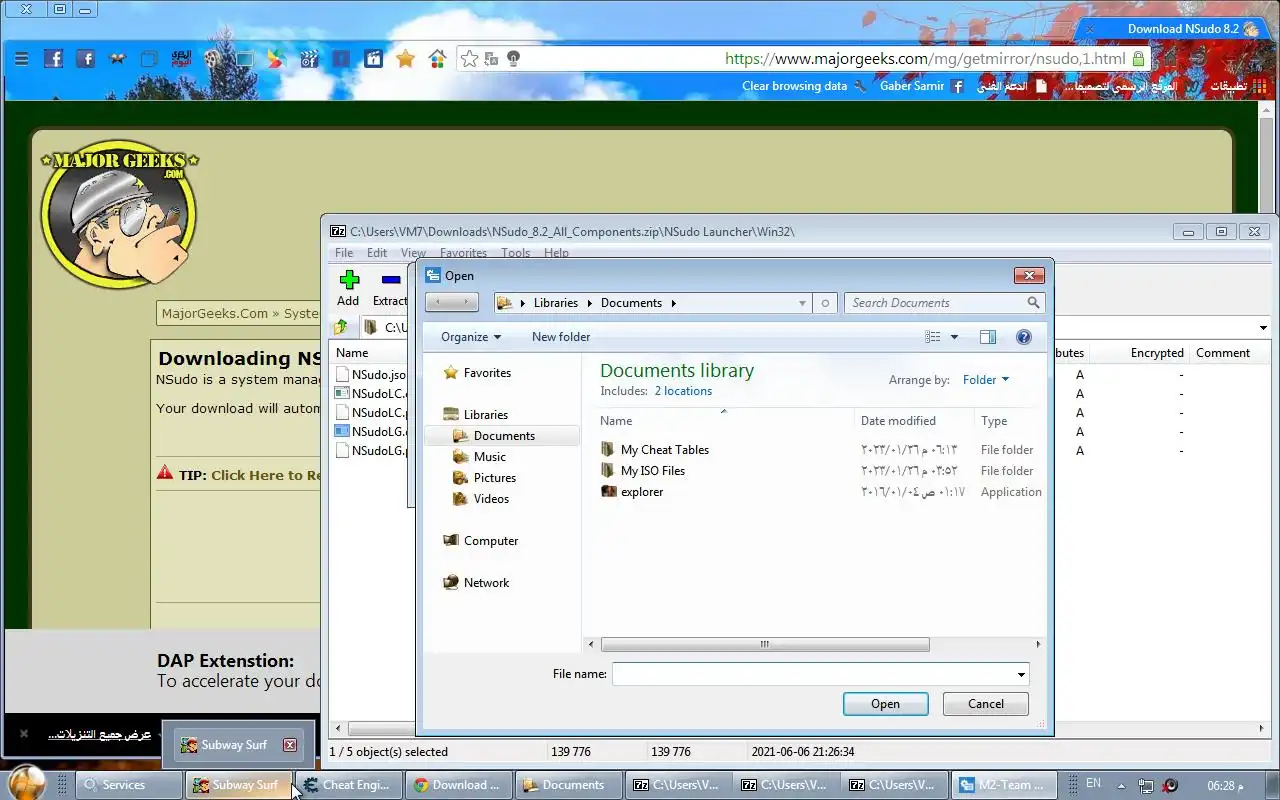Click the film reel extension icon

point(212,59)
